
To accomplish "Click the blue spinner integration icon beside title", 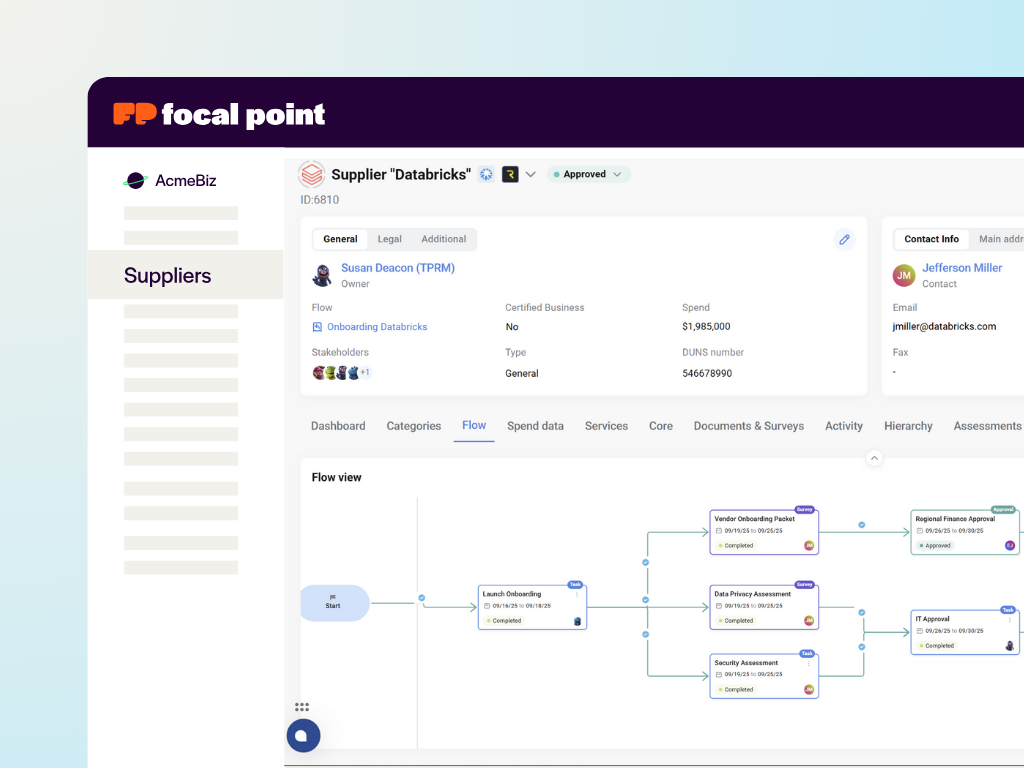I will click(486, 174).
